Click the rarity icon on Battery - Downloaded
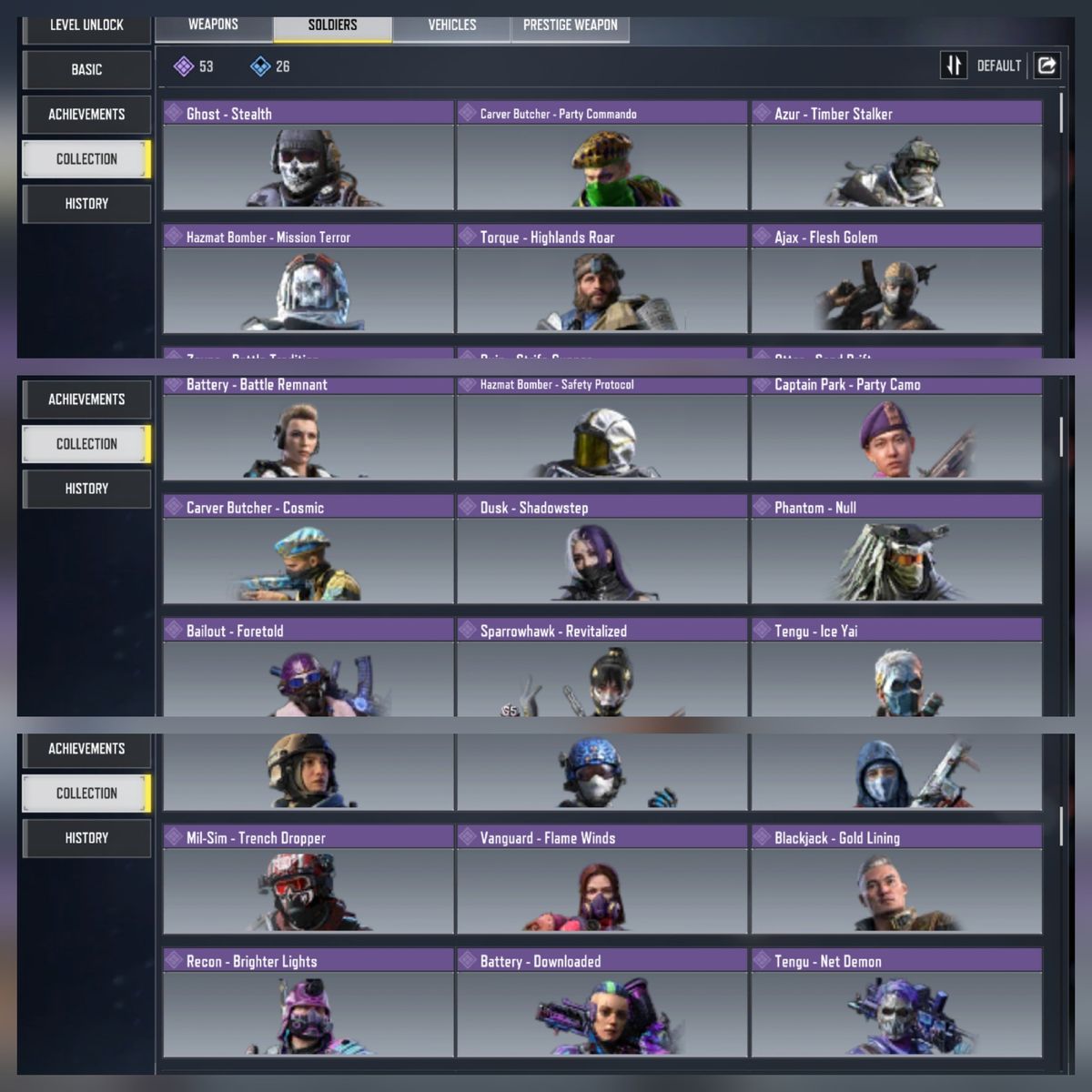The image size is (1092, 1092). point(468,961)
